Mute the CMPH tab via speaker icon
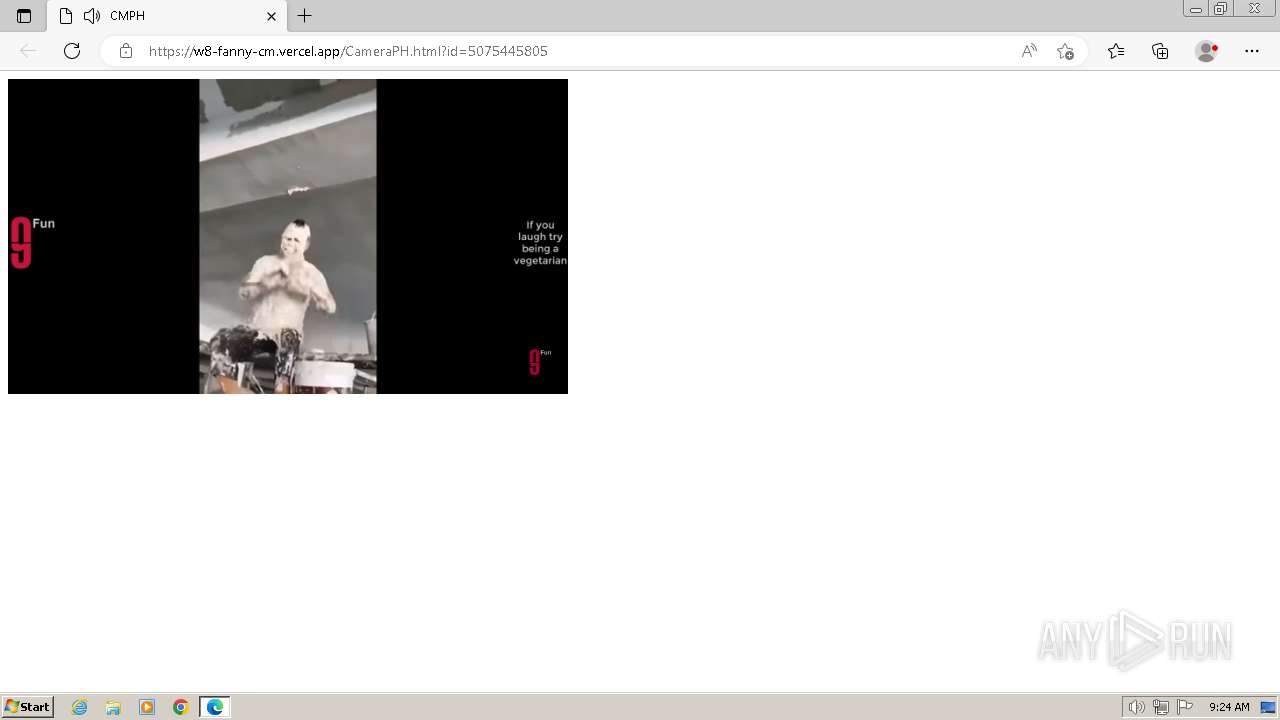The height and width of the screenshot is (720, 1280). click(x=92, y=16)
